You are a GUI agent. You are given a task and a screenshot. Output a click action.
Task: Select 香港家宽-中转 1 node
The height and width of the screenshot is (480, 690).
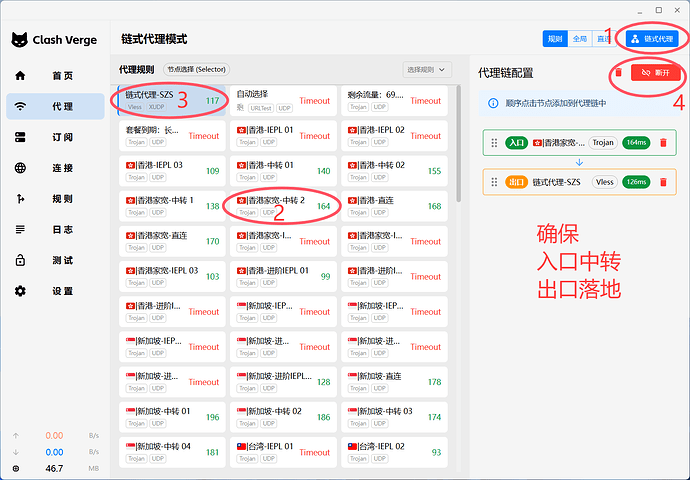tap(172, 206)
